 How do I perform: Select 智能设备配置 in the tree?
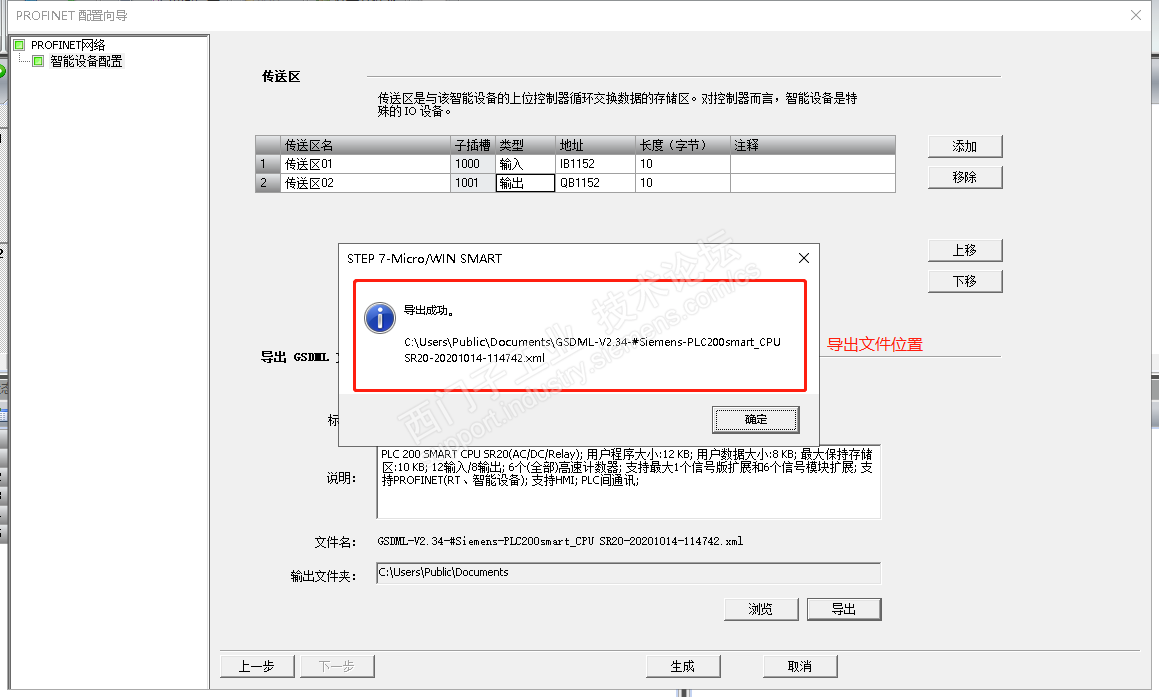[86, 61]
